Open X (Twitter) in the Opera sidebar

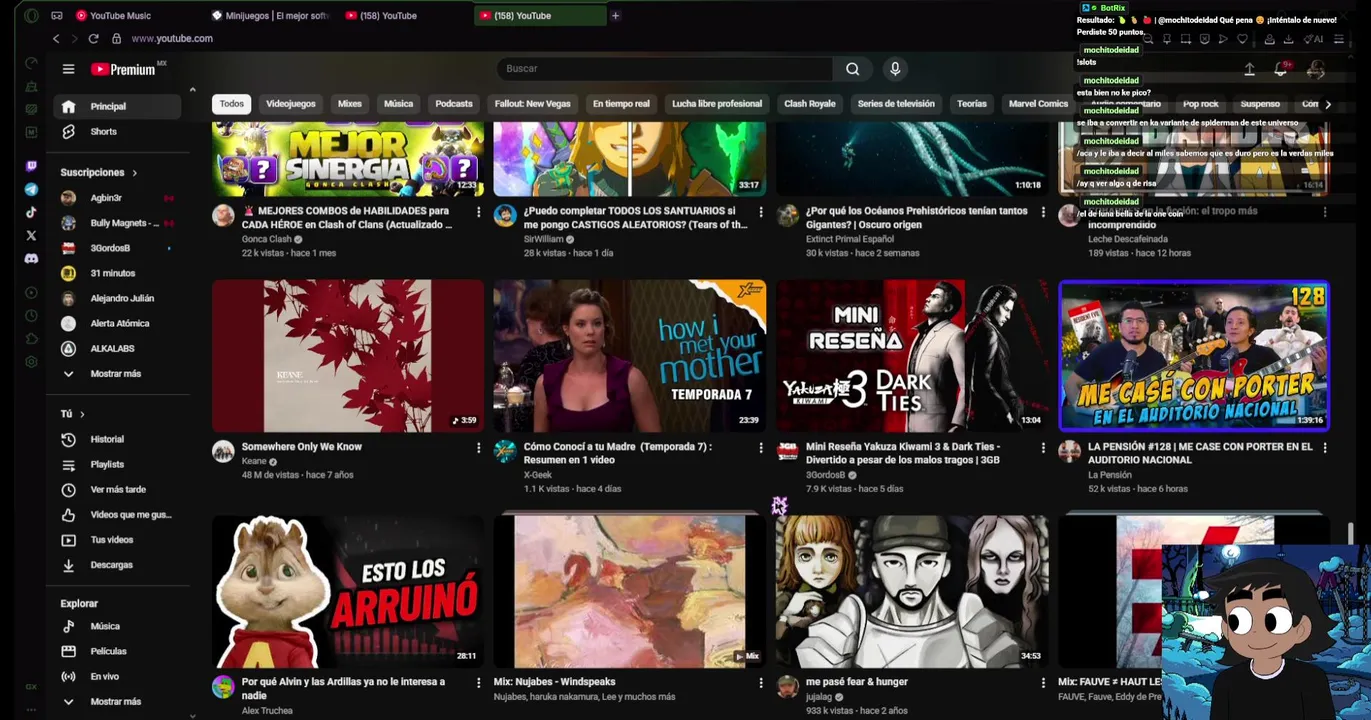tap(31, 235)
